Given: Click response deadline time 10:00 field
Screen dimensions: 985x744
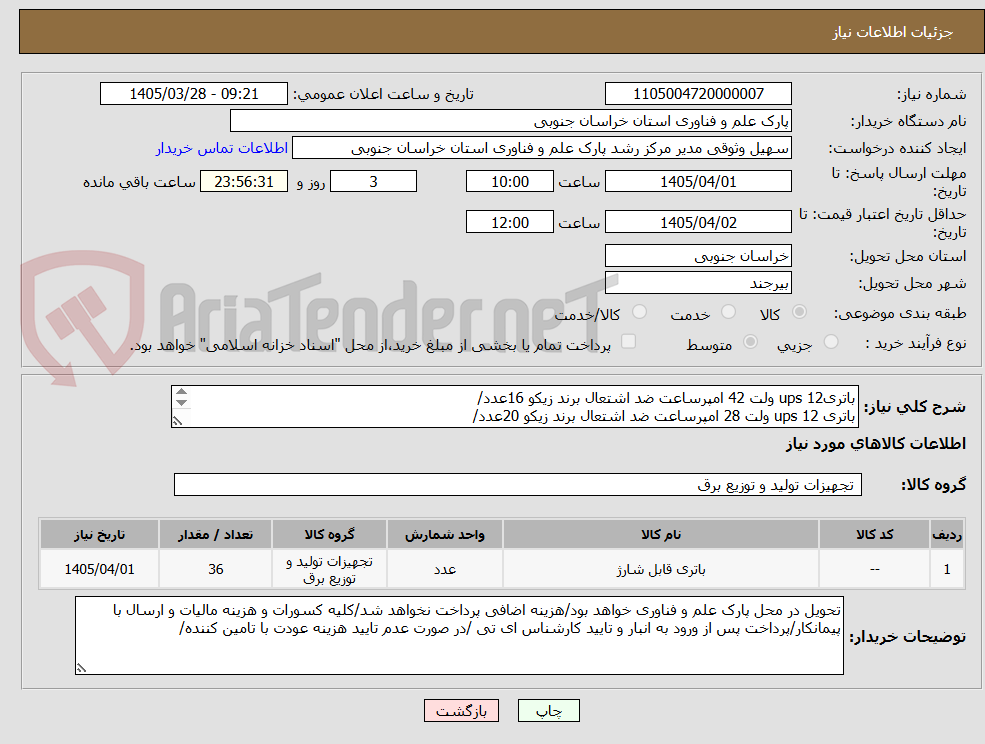Looking at the screenshot, I should click(509, 182).
